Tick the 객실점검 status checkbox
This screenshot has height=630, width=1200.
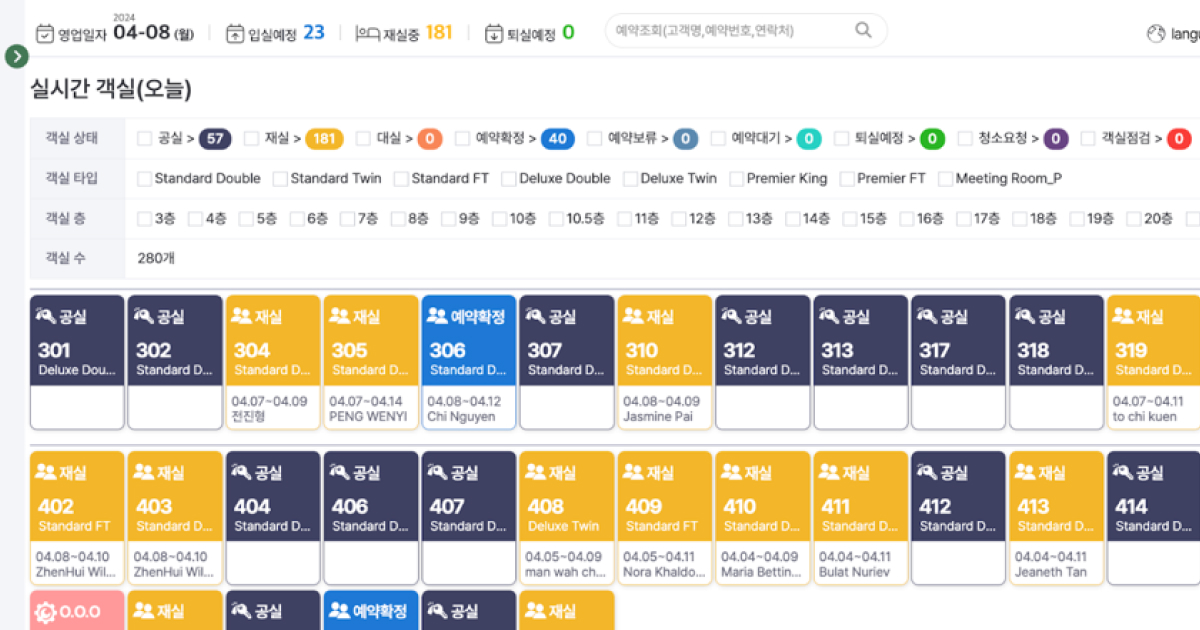coord(1088,139)
